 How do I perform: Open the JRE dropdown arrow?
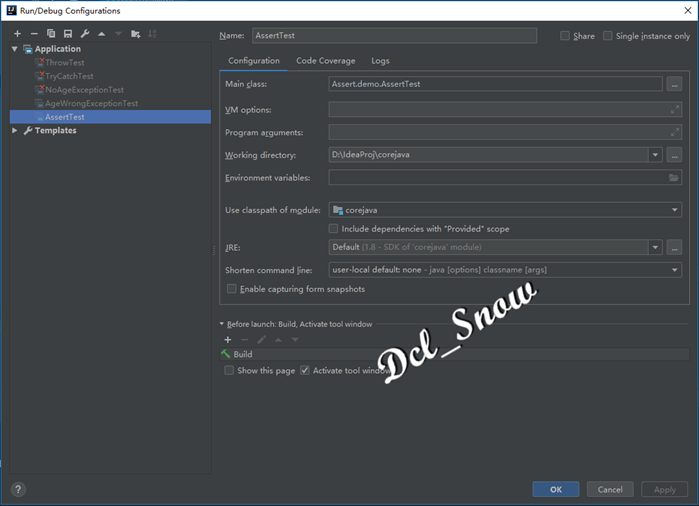click(x=655, y=247)
